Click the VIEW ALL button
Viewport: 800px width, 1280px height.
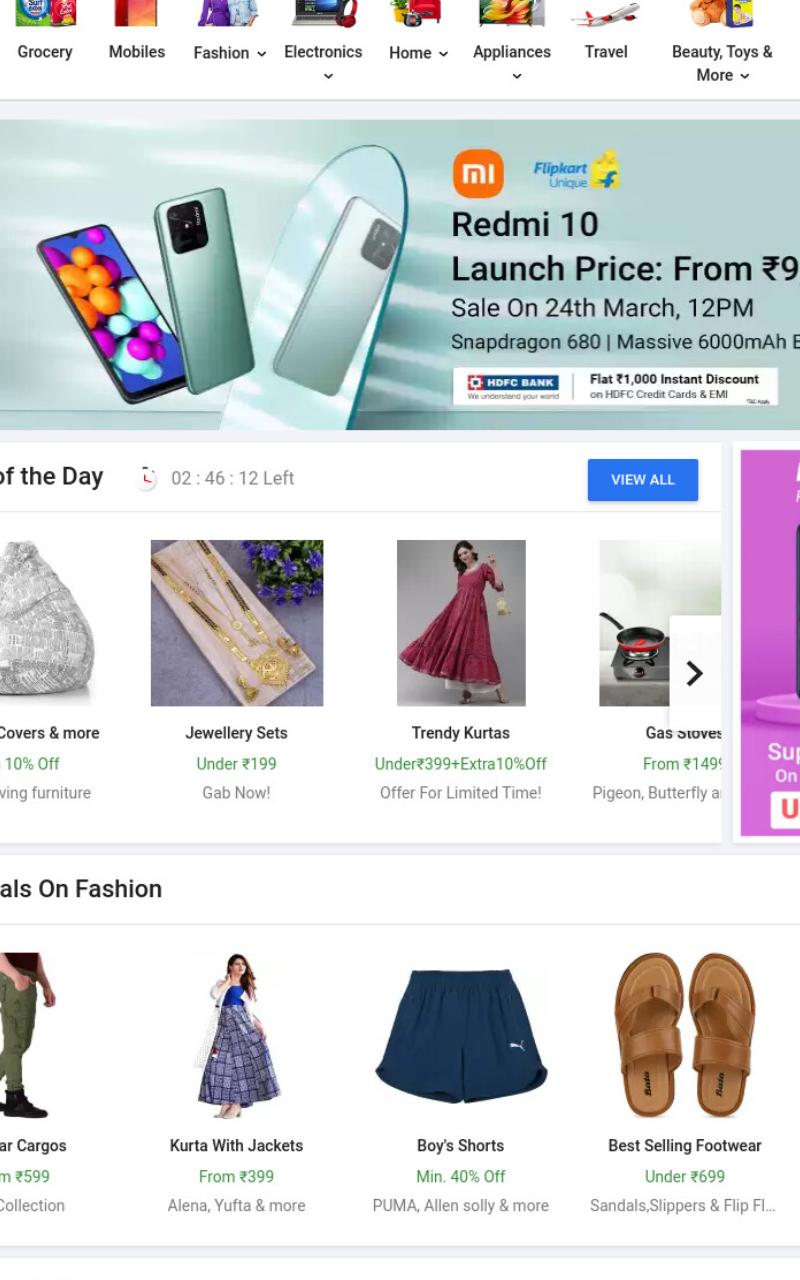pos(643,480)
